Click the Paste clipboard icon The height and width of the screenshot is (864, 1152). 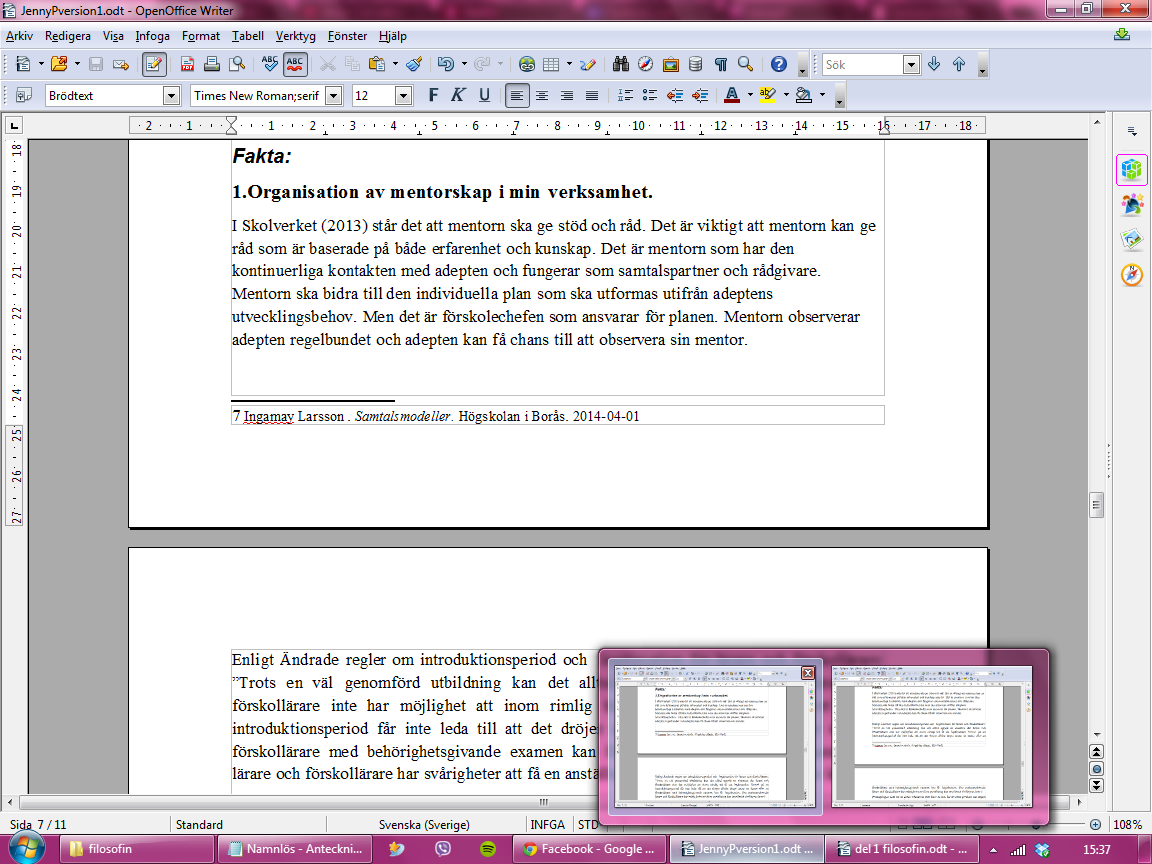click(377, 64)
